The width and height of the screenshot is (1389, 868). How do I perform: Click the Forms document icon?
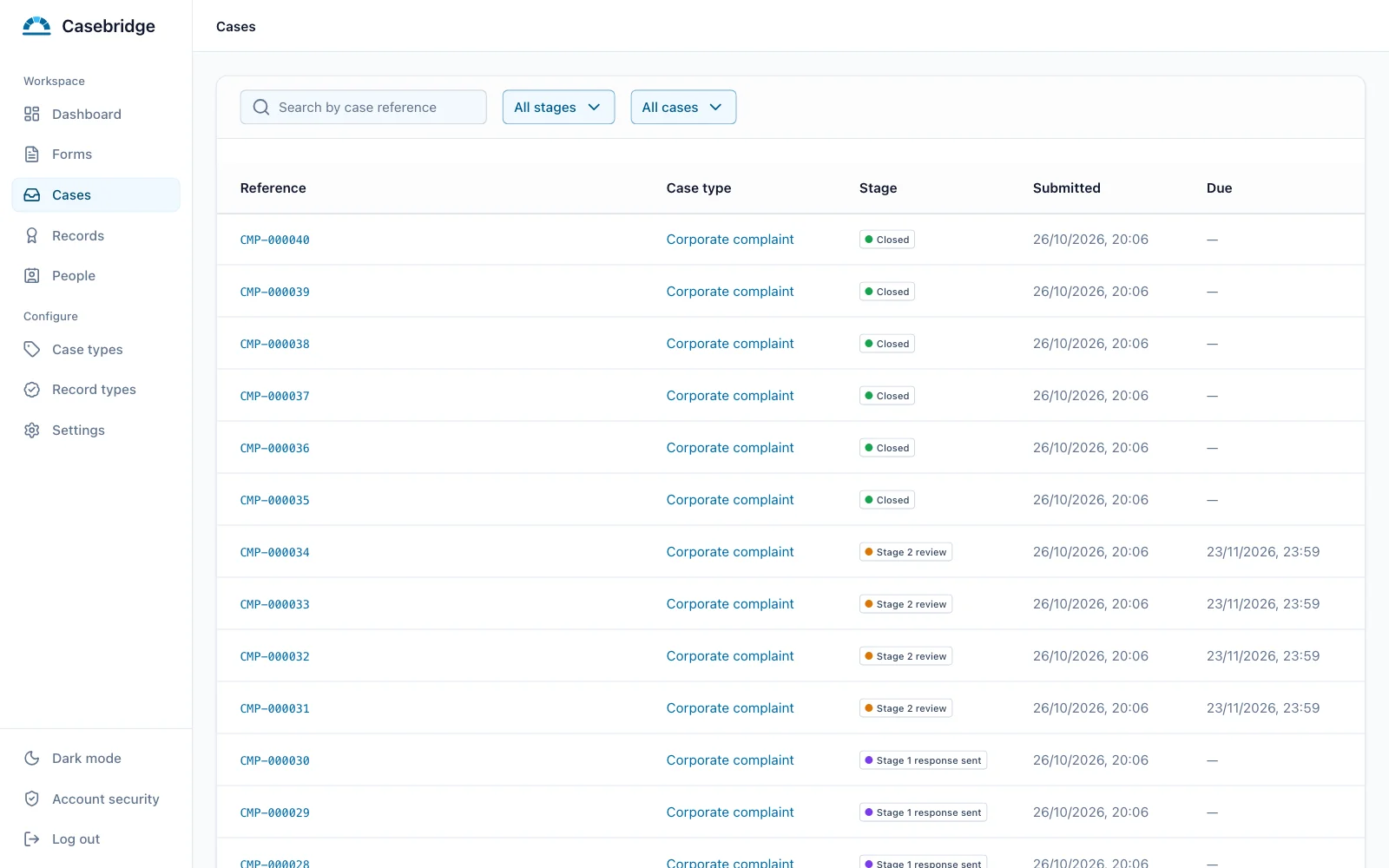point(32,155)
